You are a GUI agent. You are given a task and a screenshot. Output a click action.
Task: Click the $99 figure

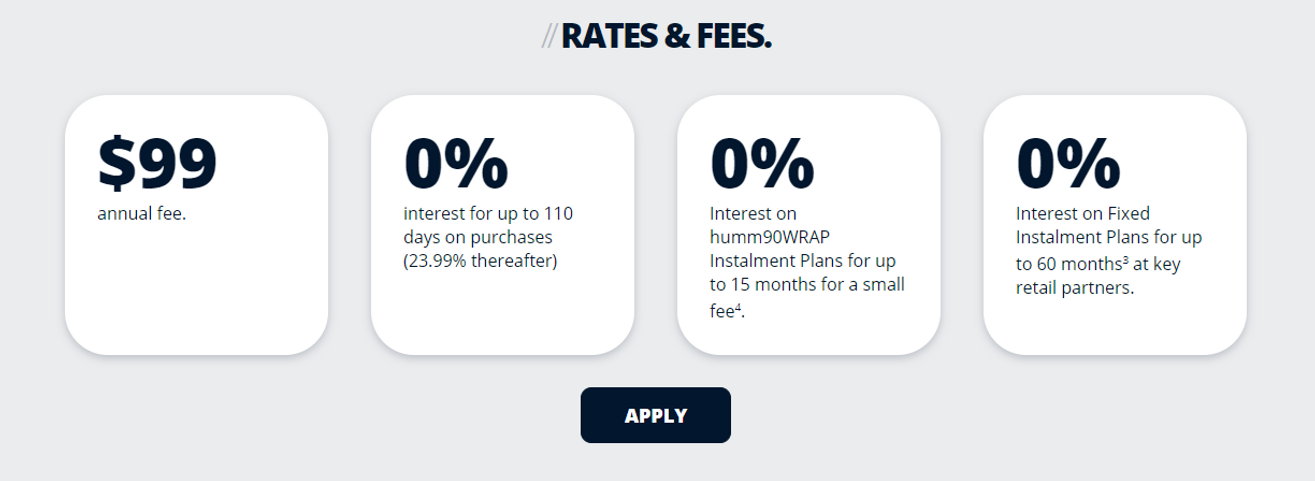pos(157,162)
